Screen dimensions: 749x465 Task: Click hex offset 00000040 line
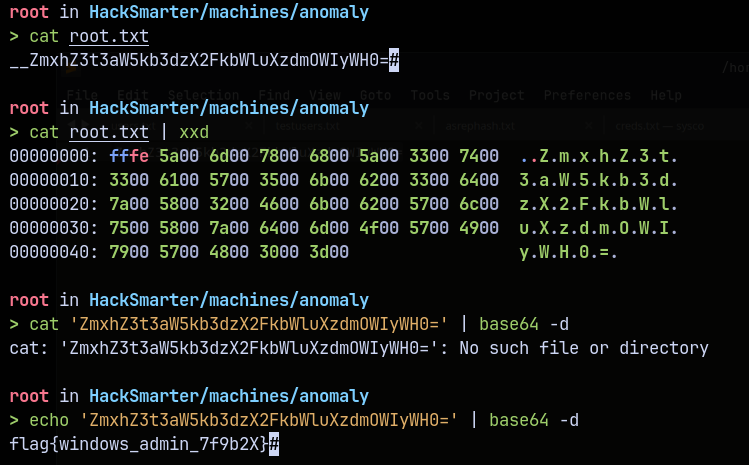(x=48, y=252)
